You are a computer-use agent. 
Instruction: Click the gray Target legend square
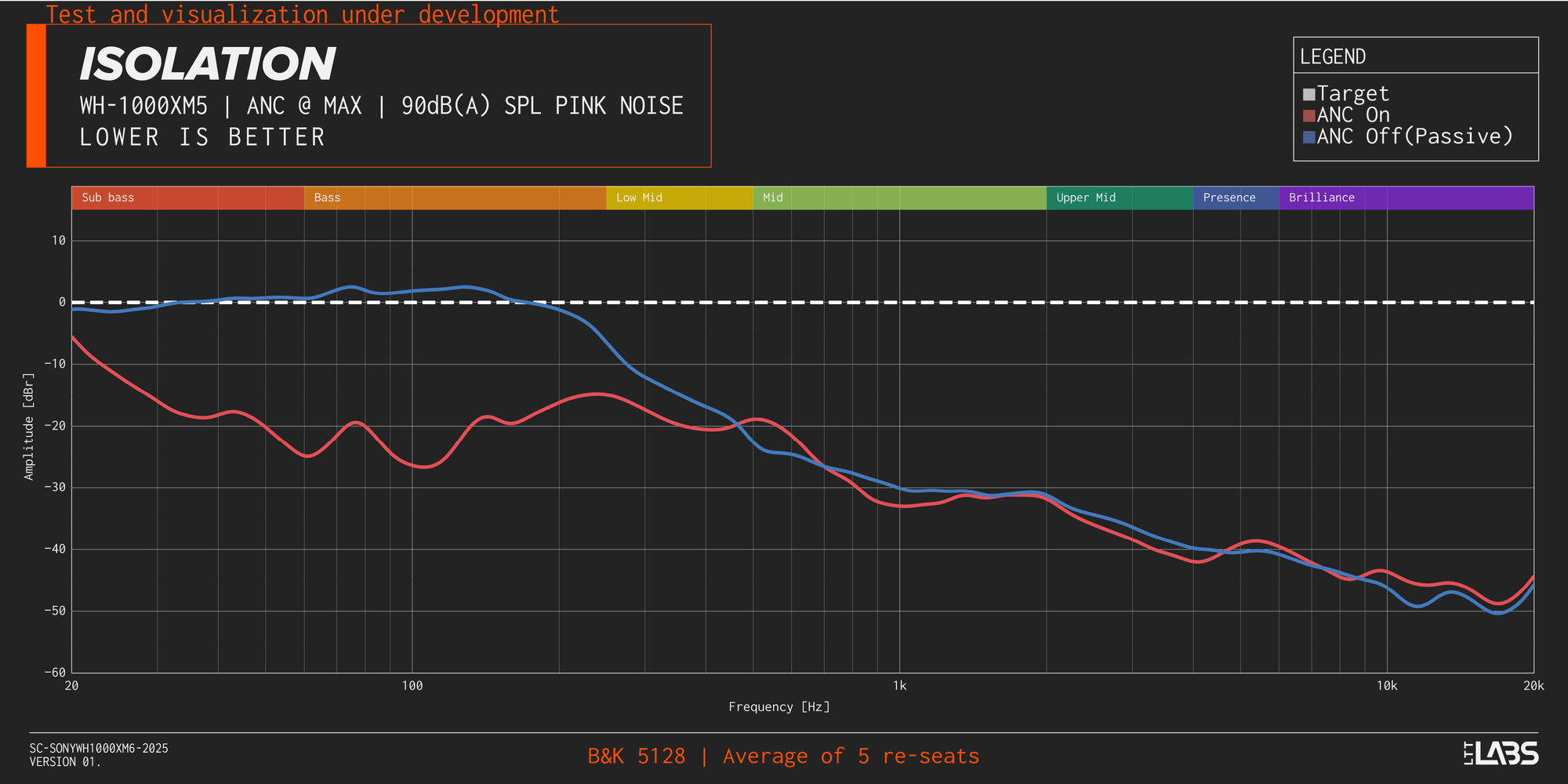pyautogui.click(x=1308, y=95)
